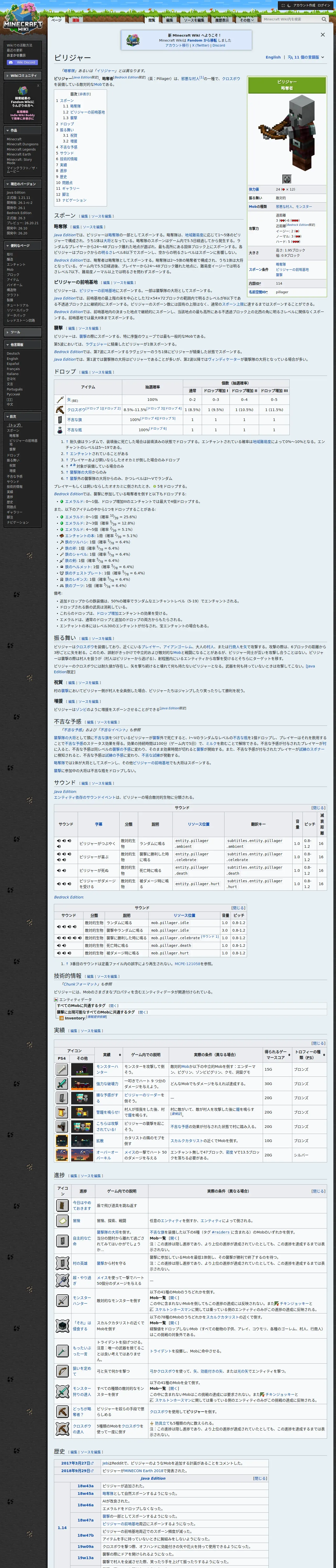Open the Français language version
This screenshot has height=1568, width=336.
pos(13,369)
